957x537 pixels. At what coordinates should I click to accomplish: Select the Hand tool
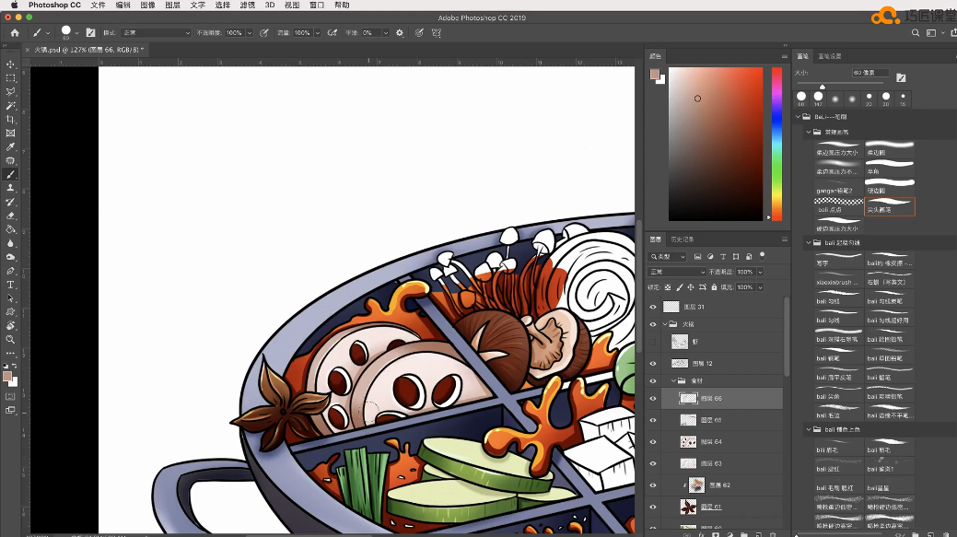click(10, 326)
